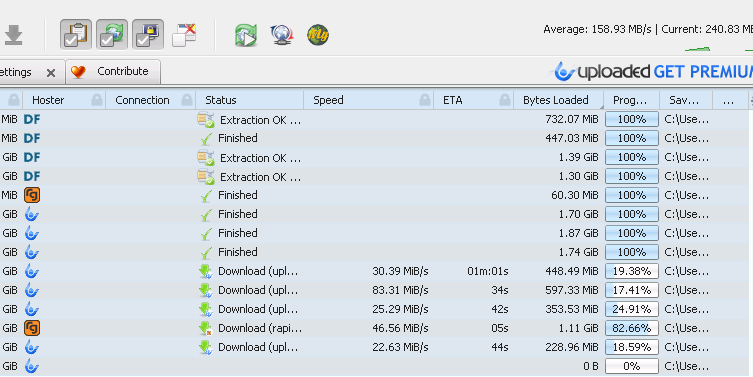753x377 pixels.
Task: Click the gray download arrow toolbar icon
Action: point(13,35)
